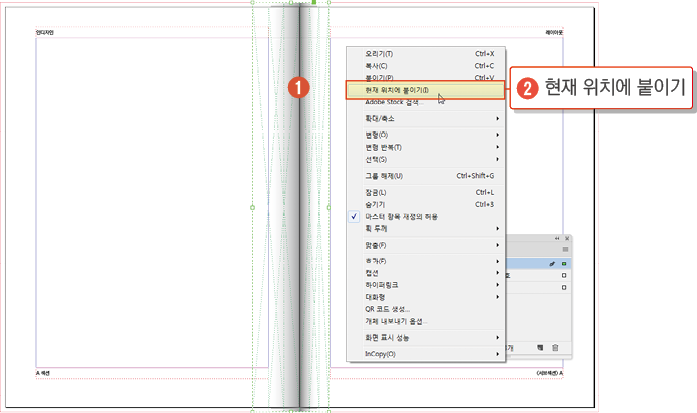The width and height of the screenshot is (697, 413).
Task: Open Adobe Stock 검색 menu entry
Action: (426, 102)
